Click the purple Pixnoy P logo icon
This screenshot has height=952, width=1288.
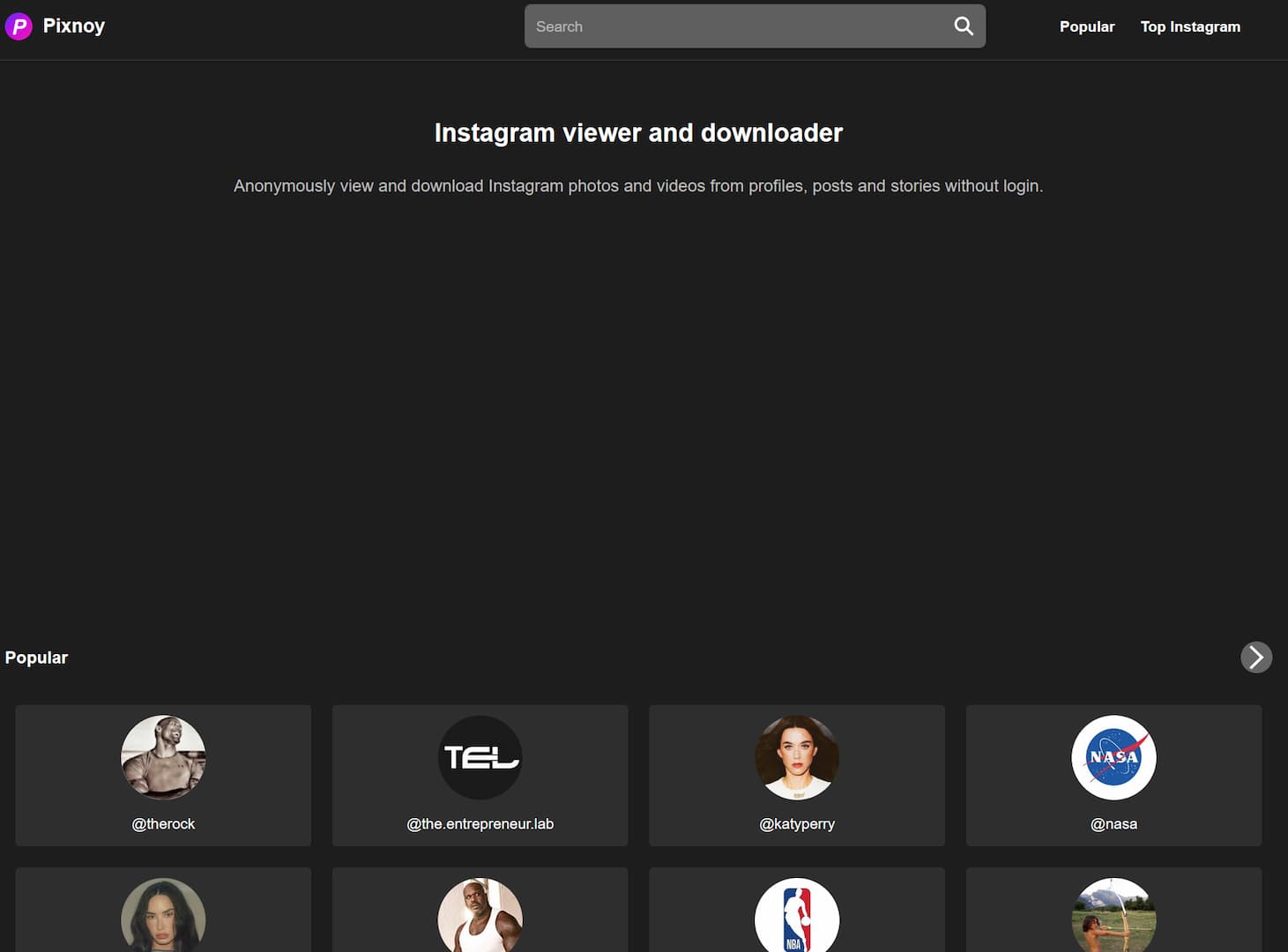coord(19,26)
